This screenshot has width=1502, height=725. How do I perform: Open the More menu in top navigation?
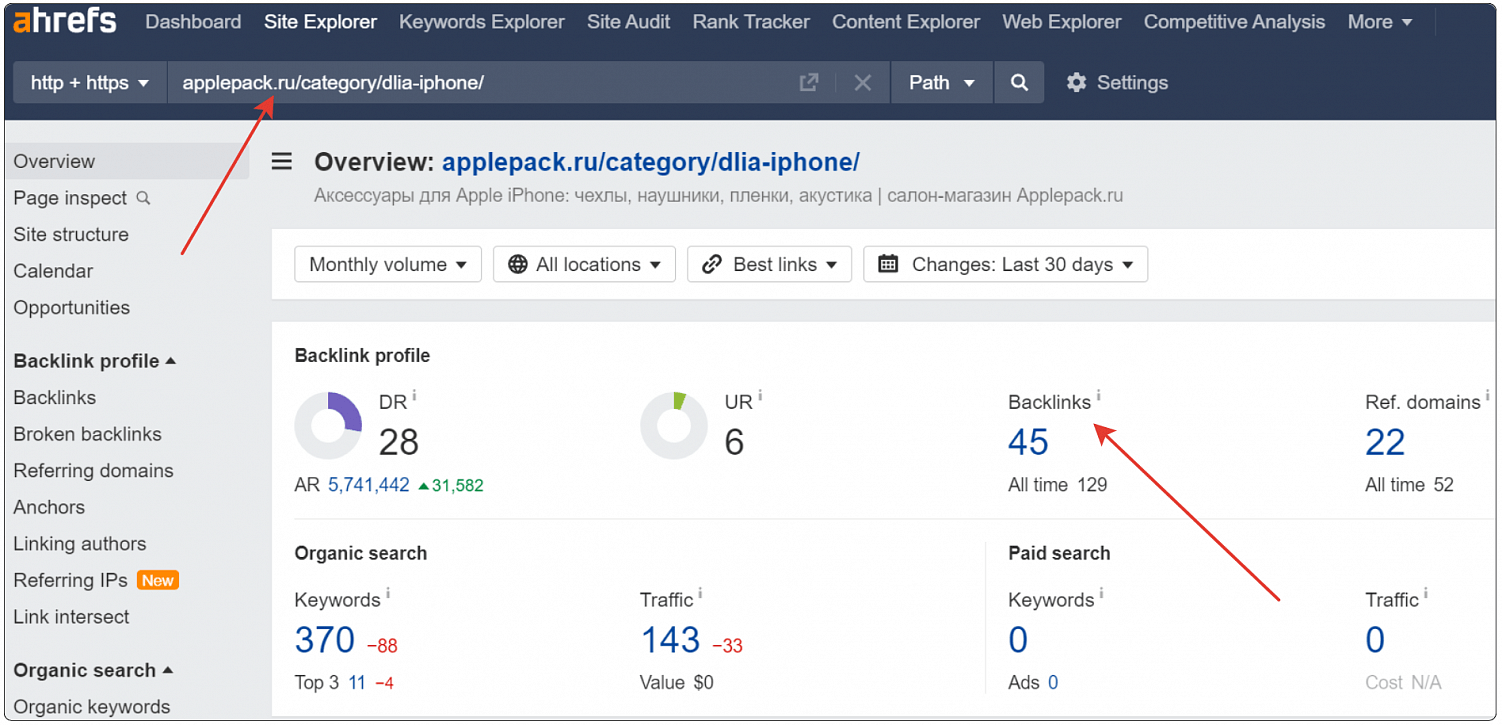tap(1379, 22)
